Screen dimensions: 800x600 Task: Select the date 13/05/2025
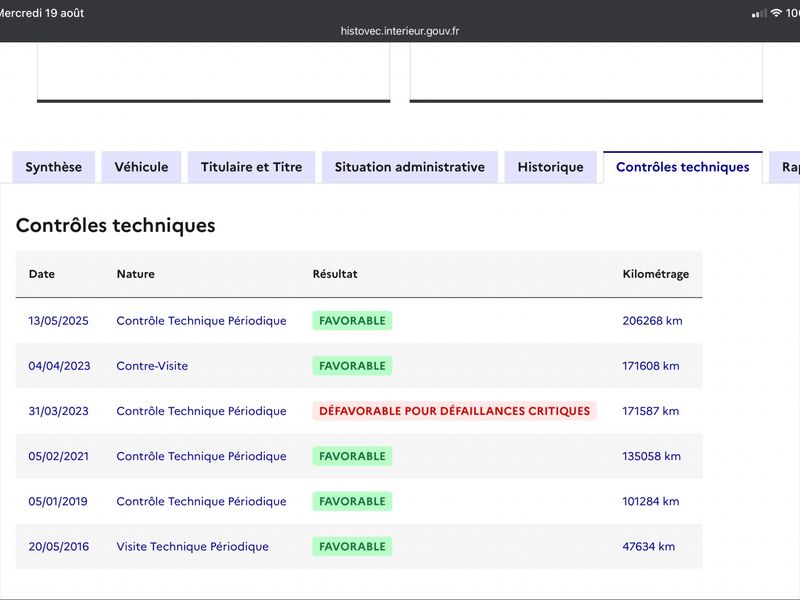[59, 321]
